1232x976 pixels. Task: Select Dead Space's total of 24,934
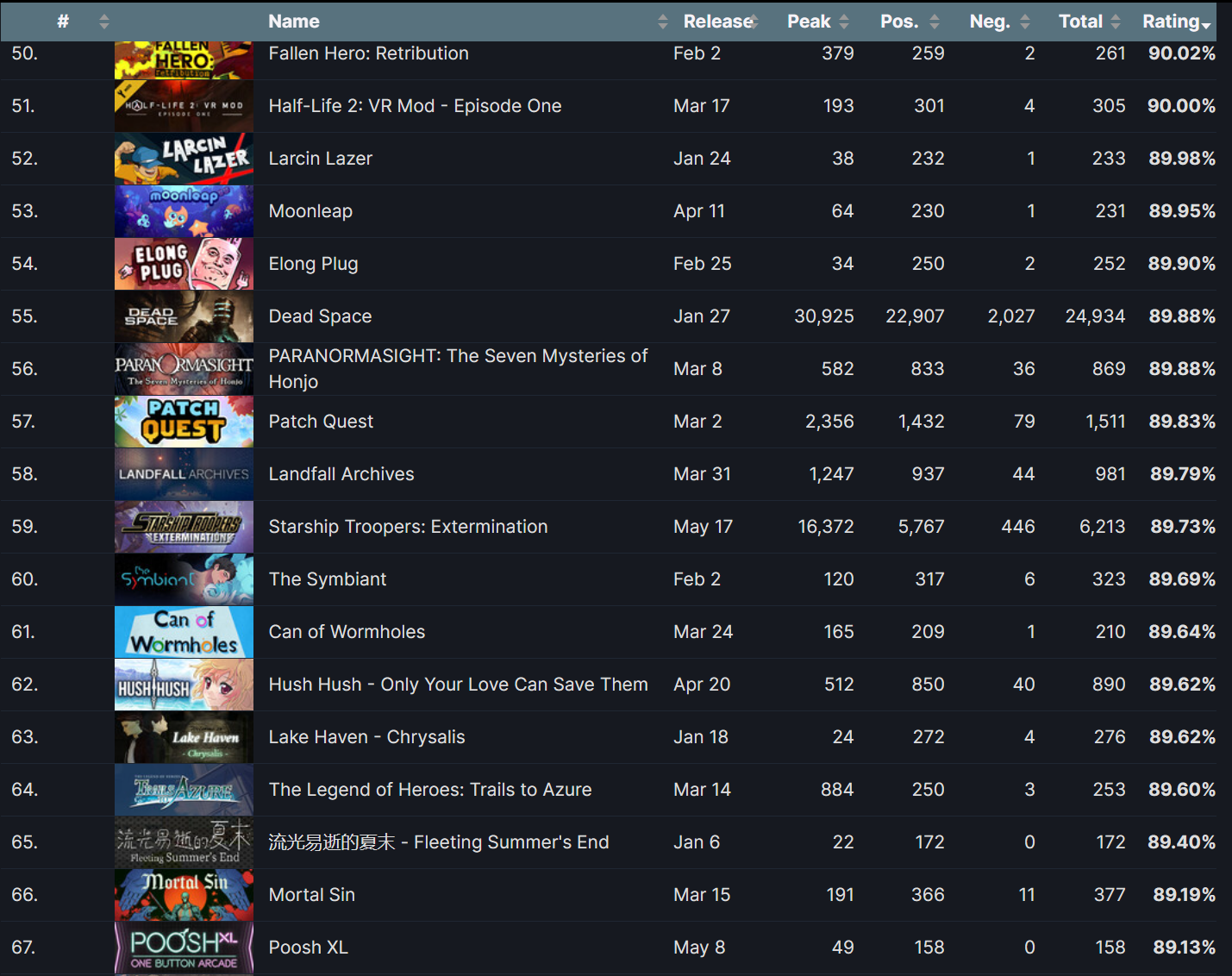click(x=1095, y=316)
